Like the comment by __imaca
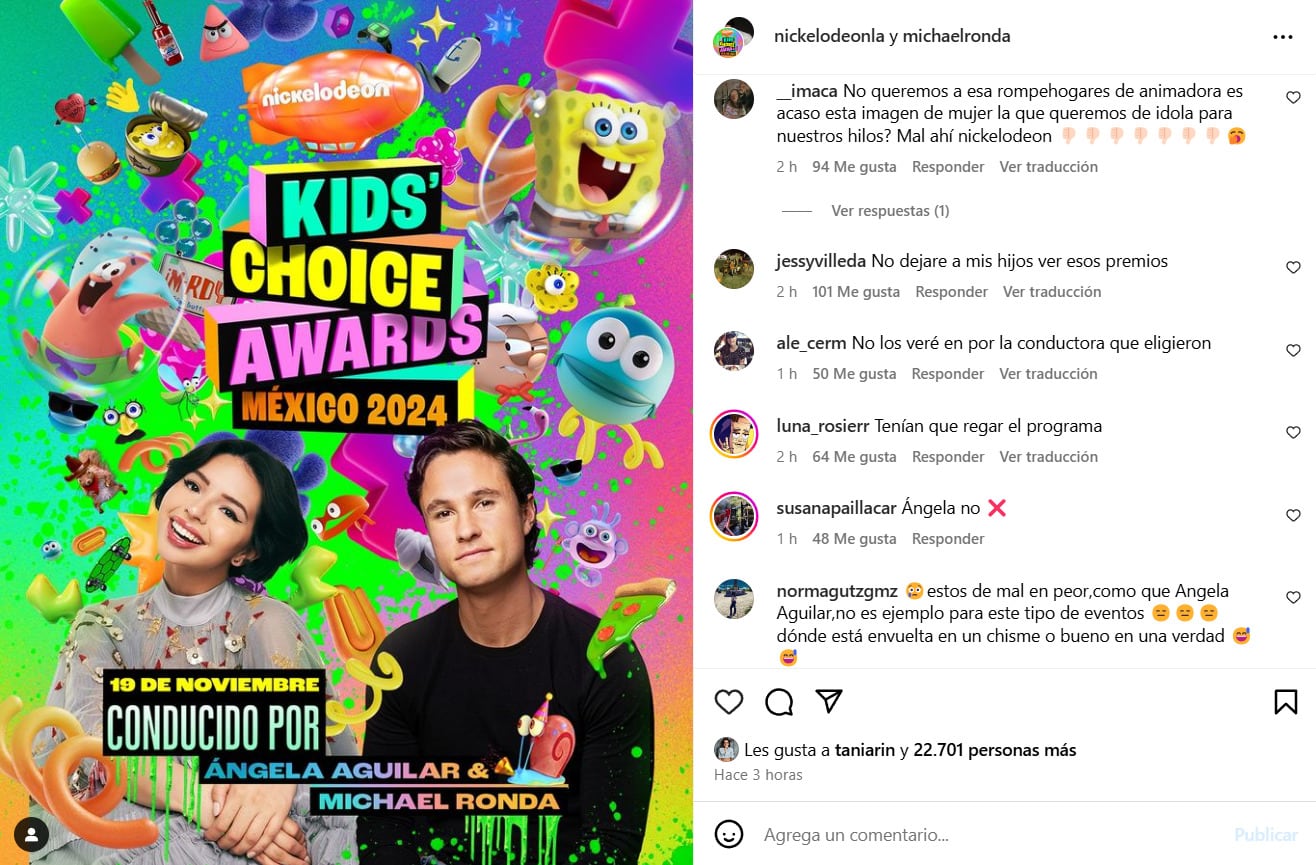 pyautogui.click(x=1293, y=98)
